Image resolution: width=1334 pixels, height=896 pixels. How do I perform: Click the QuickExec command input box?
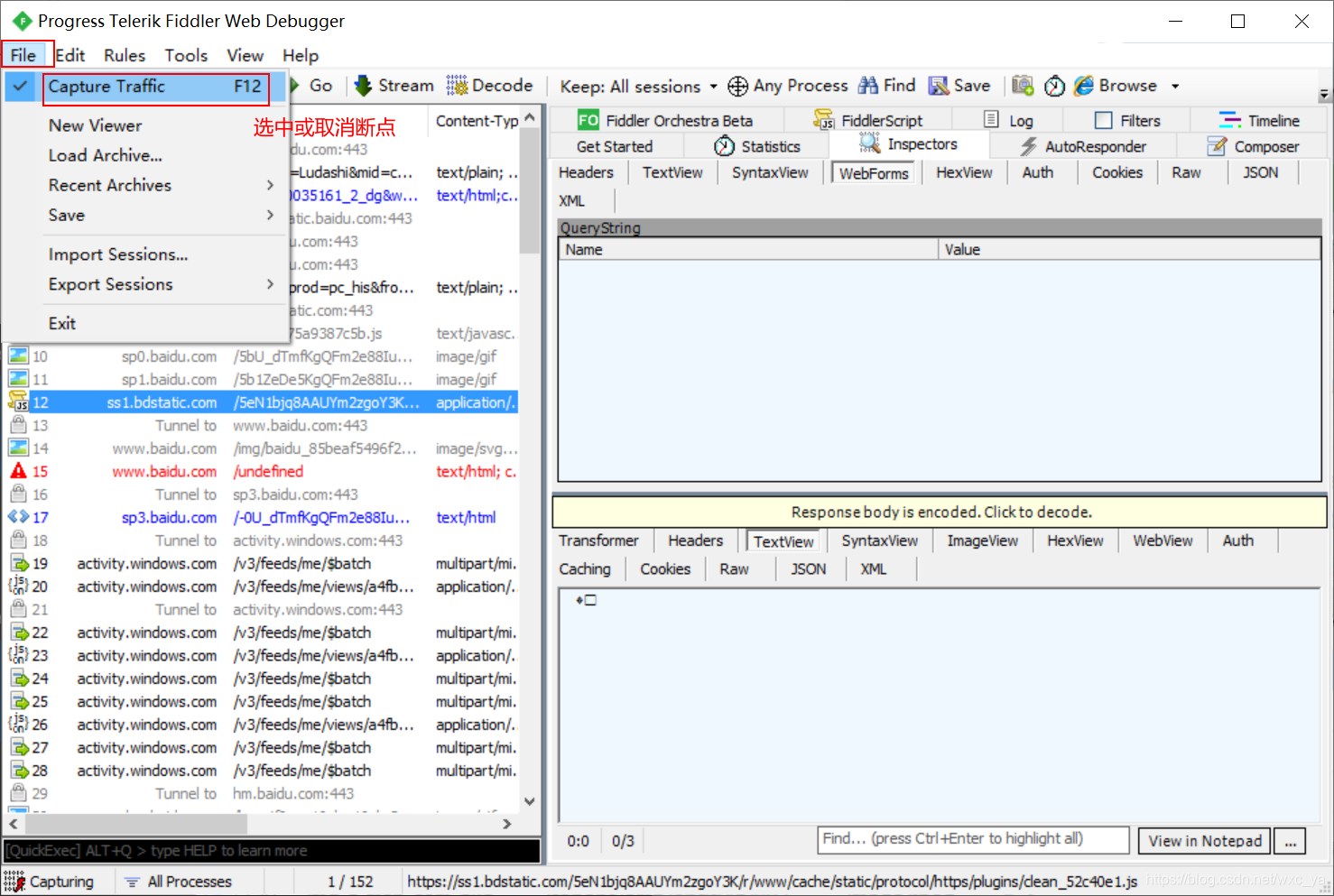[272, 851]
